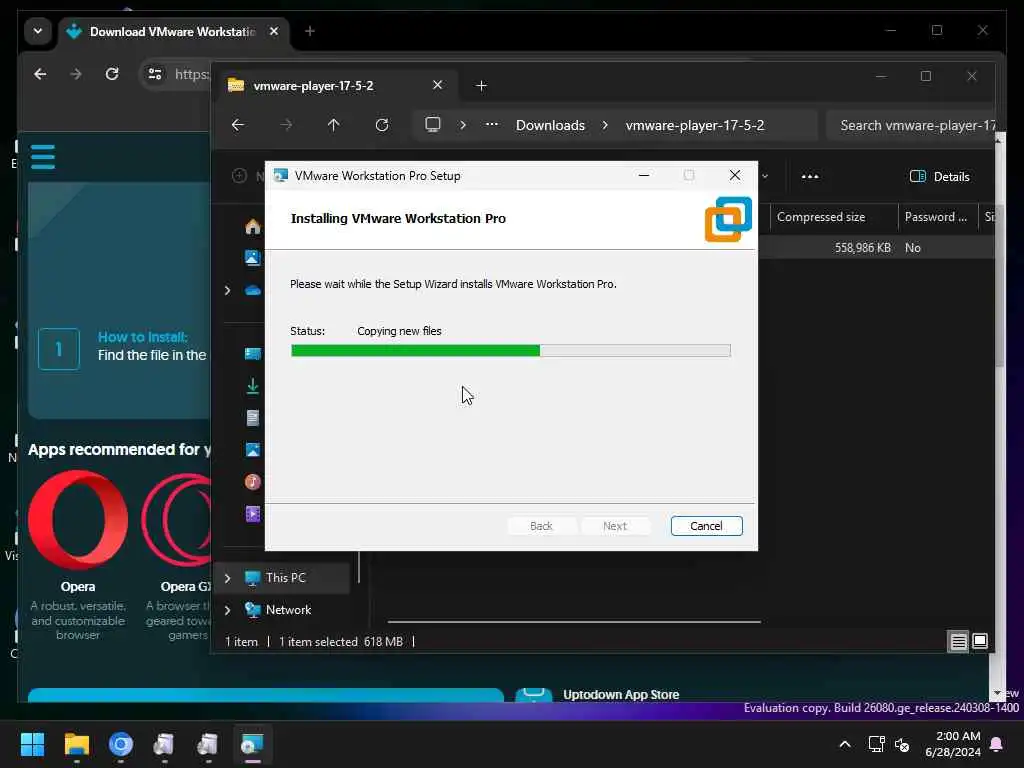Switch Explorer to large thumbnails view
Screen dimensions: 1024x768
click(980, 641)
